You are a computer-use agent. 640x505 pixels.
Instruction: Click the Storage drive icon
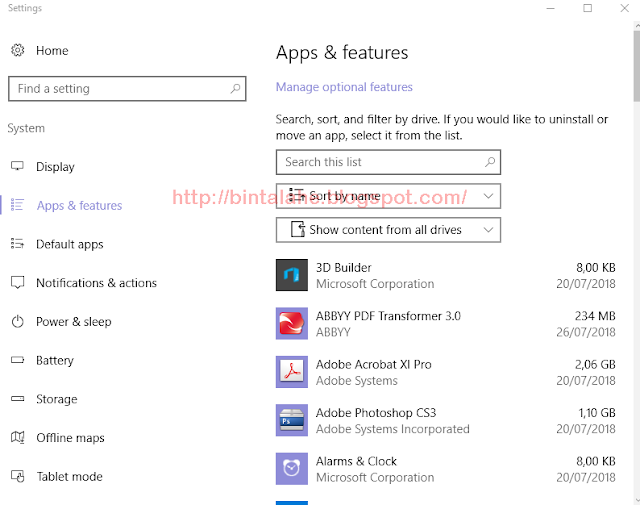[x=17, y=398]
